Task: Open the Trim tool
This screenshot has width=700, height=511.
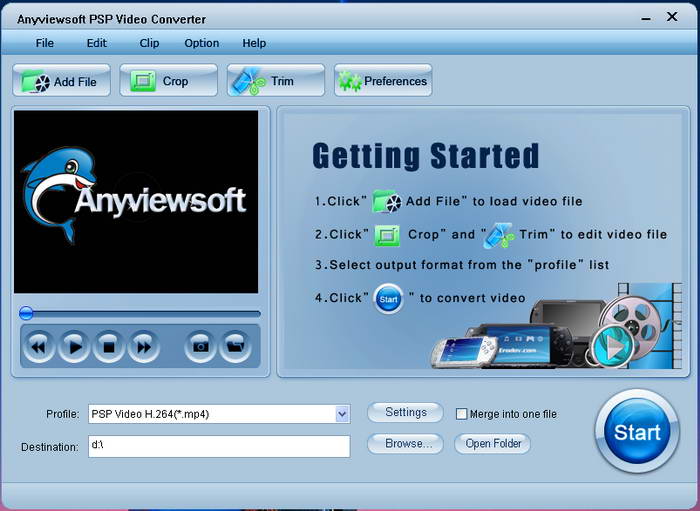Action: click(x=275, y=81)
